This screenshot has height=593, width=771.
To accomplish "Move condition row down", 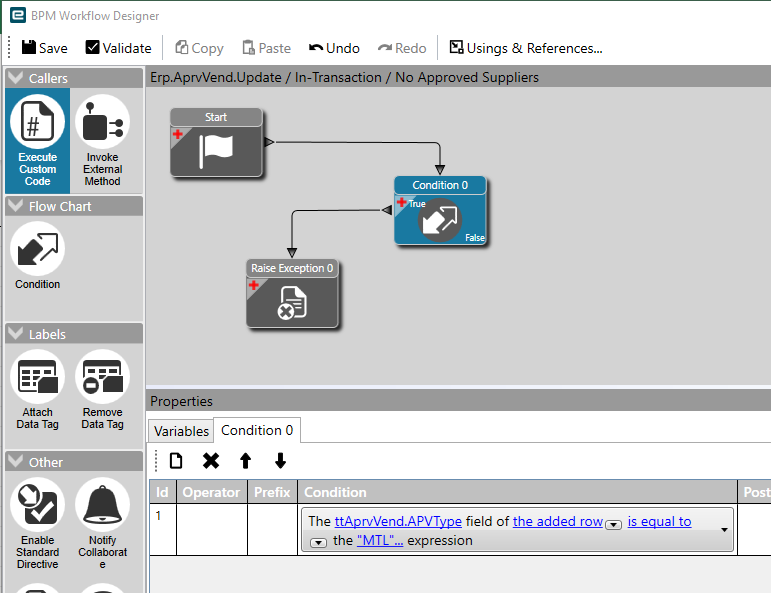I will pos(280,461).
